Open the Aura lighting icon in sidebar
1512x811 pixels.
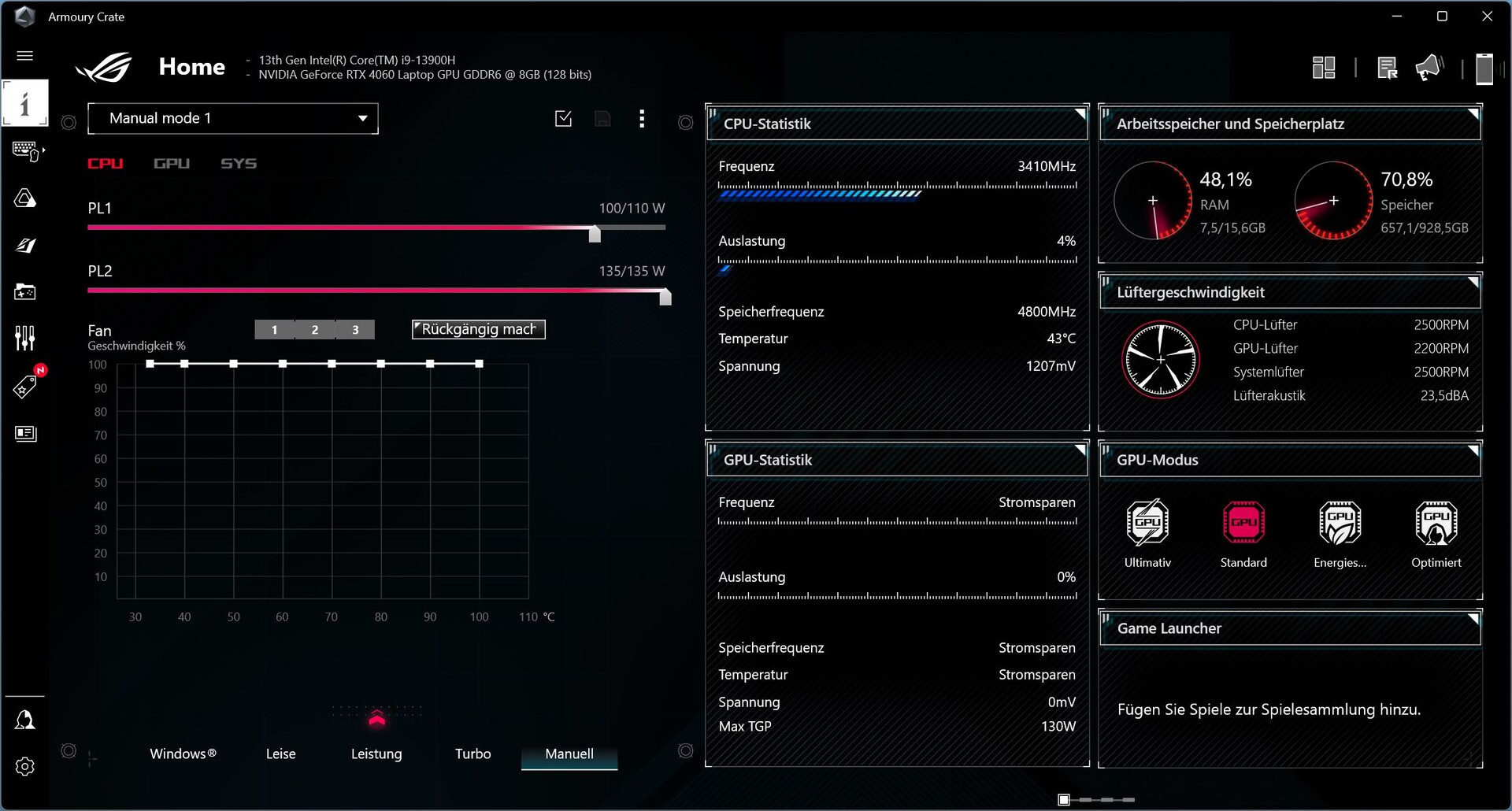pyautogui.click(x=26, y=199)
